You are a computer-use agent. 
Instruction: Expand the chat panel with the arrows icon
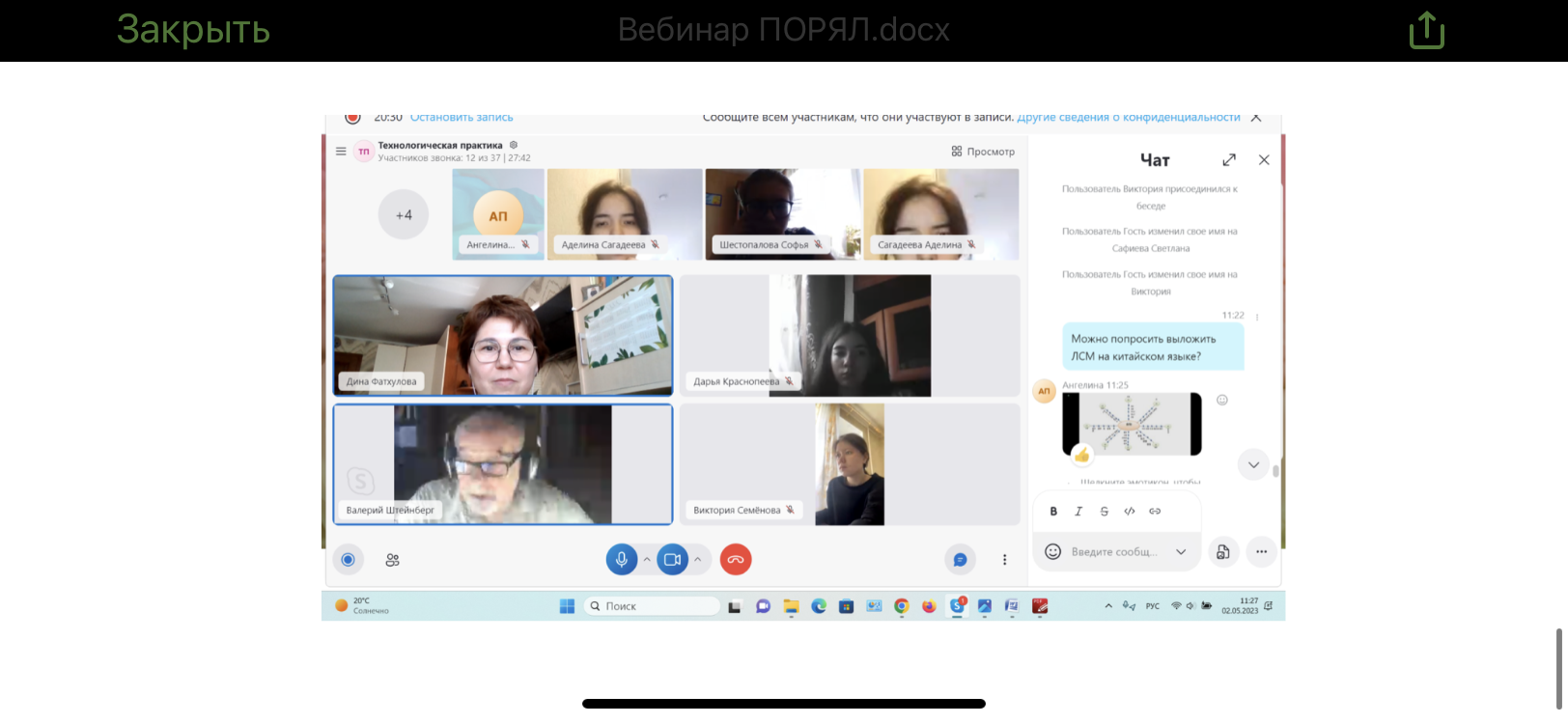coord(1229,160)
